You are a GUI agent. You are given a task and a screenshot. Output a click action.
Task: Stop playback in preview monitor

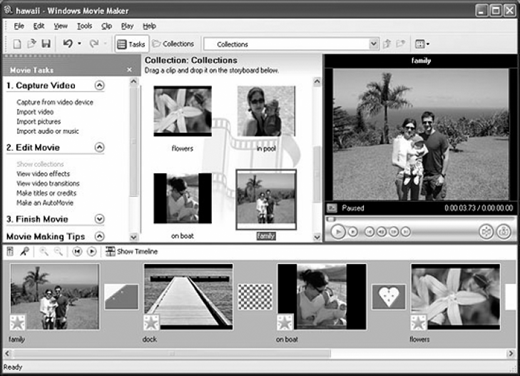tap(353, 231)
